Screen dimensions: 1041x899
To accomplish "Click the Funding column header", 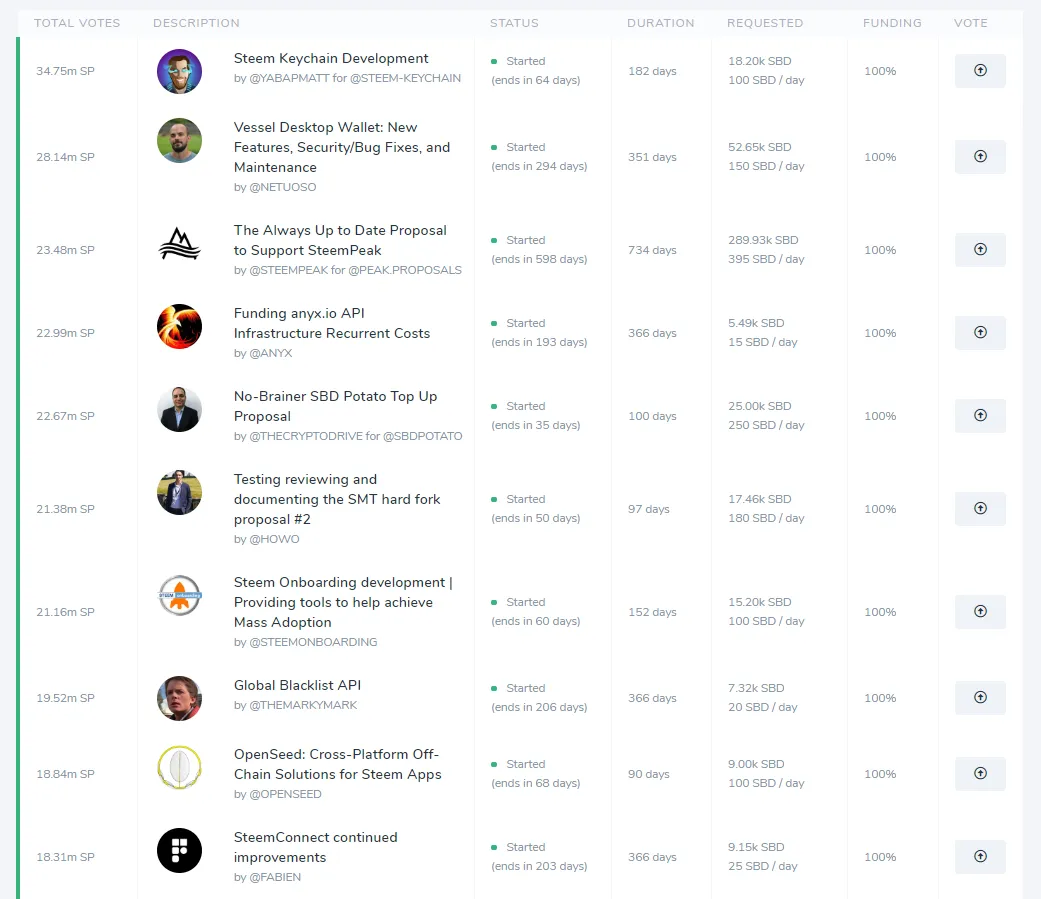I will [x=892, y=23].
